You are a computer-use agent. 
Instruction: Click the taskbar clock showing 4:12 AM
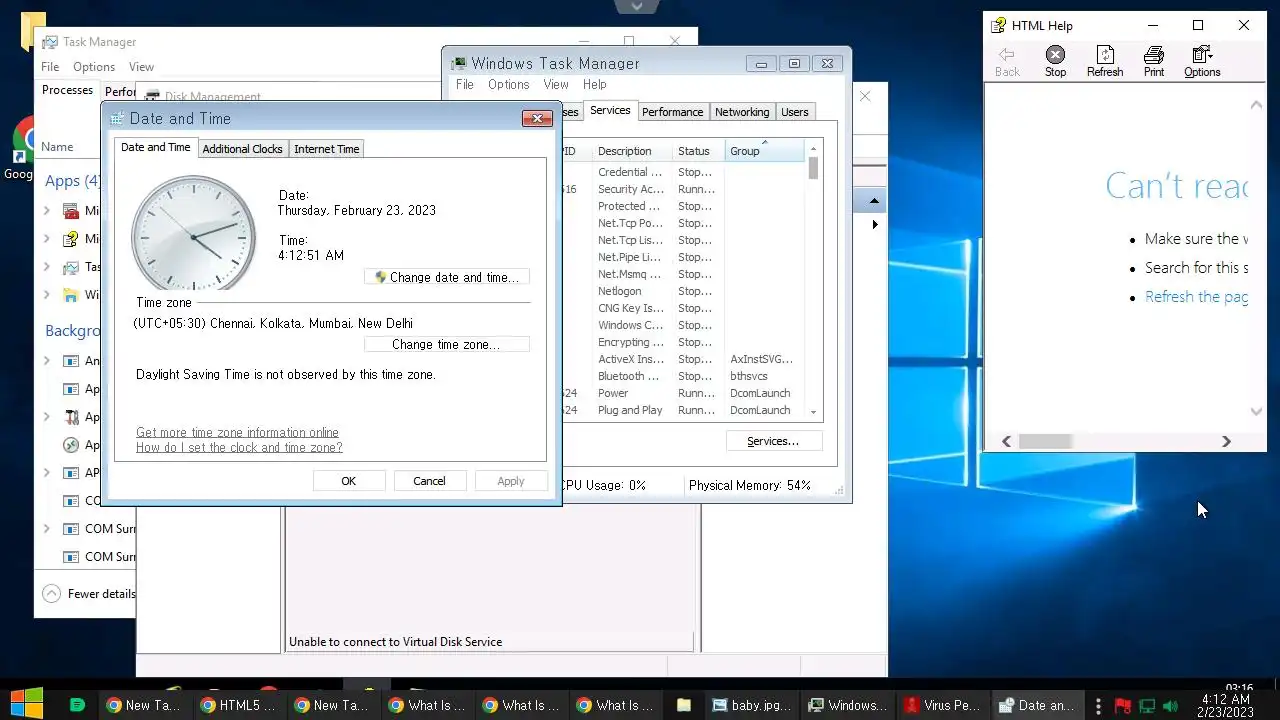(x=1225, y=706)
